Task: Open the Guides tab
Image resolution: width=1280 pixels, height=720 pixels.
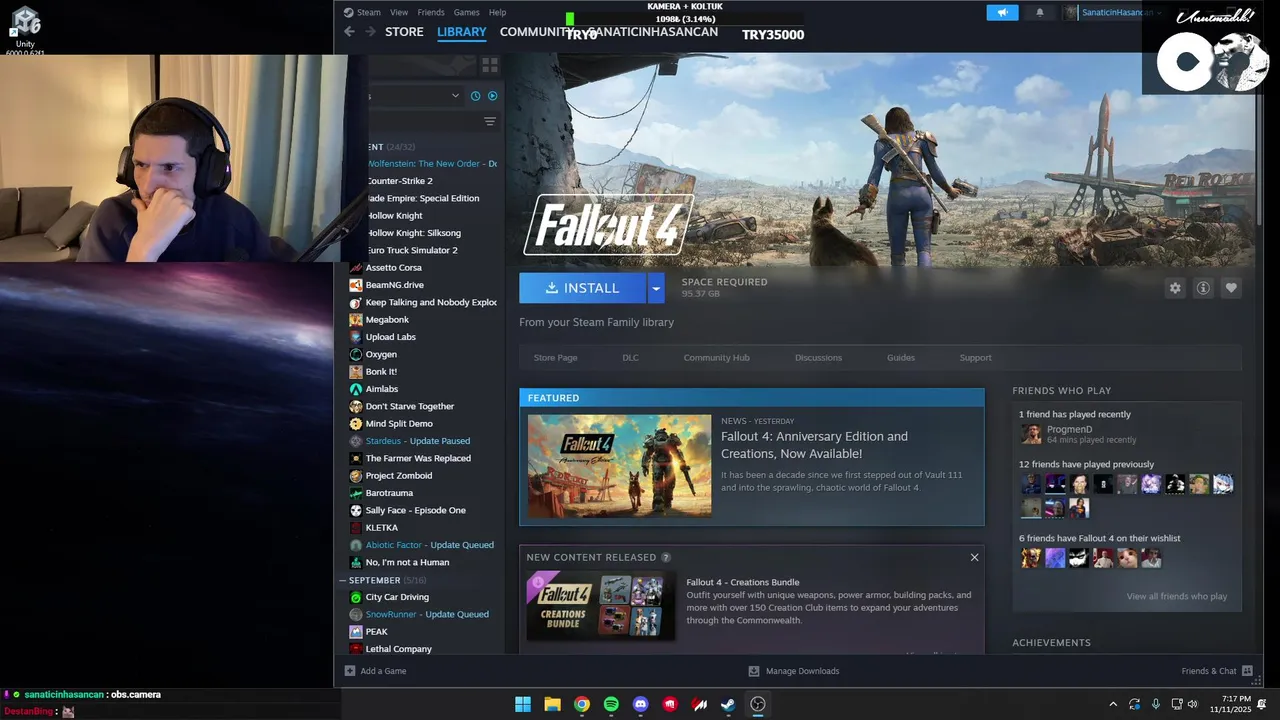Action: pos(901,358)
